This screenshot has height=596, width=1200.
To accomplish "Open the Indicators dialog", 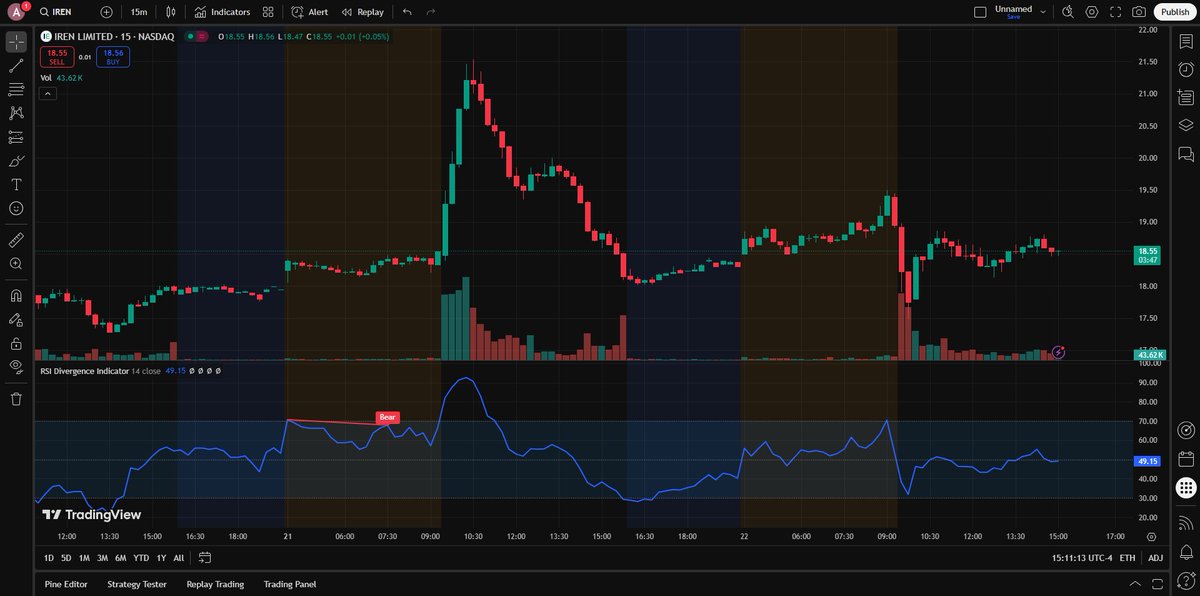I will (222, 12).
